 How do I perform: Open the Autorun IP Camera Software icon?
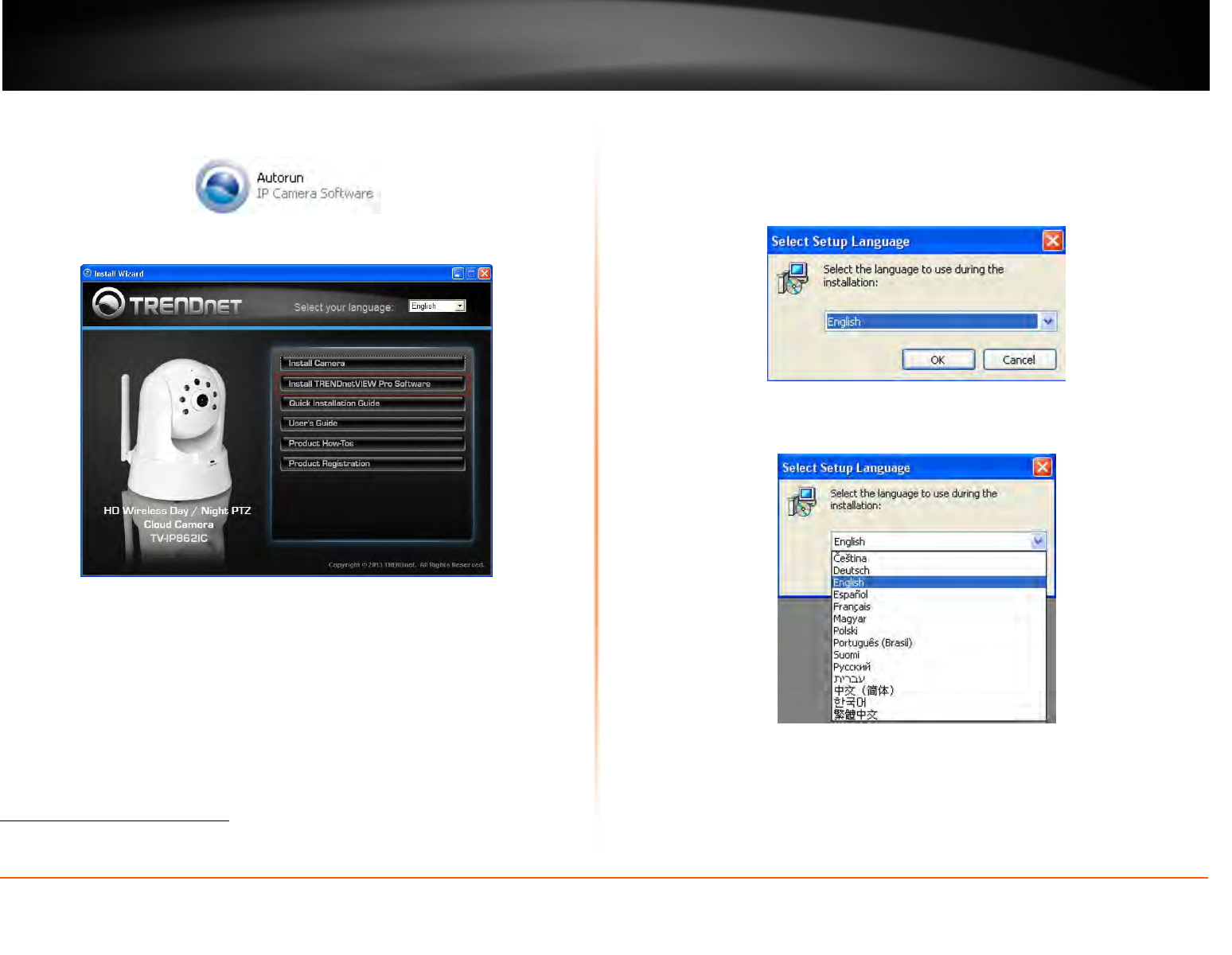222,185
